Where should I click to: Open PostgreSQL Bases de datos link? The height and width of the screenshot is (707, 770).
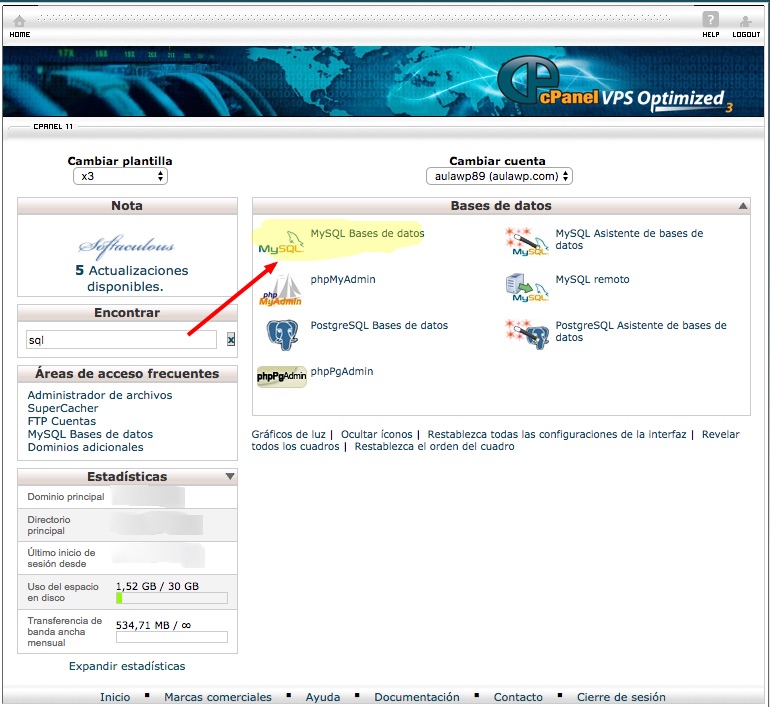coord(379,326)
